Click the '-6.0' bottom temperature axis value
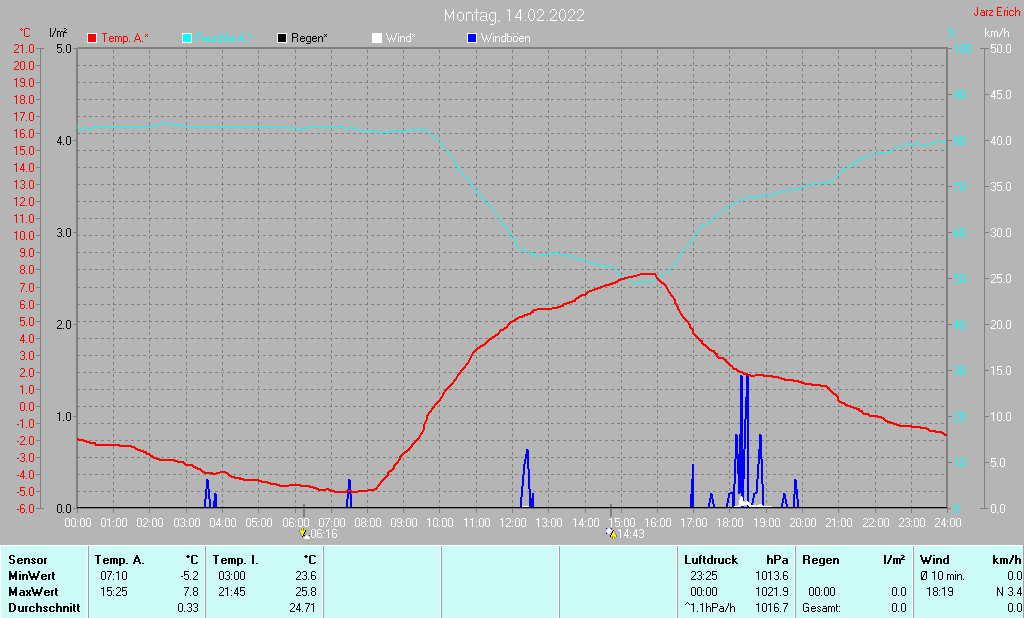This screenshot has width=1024, height=618. tap(24, 508)
